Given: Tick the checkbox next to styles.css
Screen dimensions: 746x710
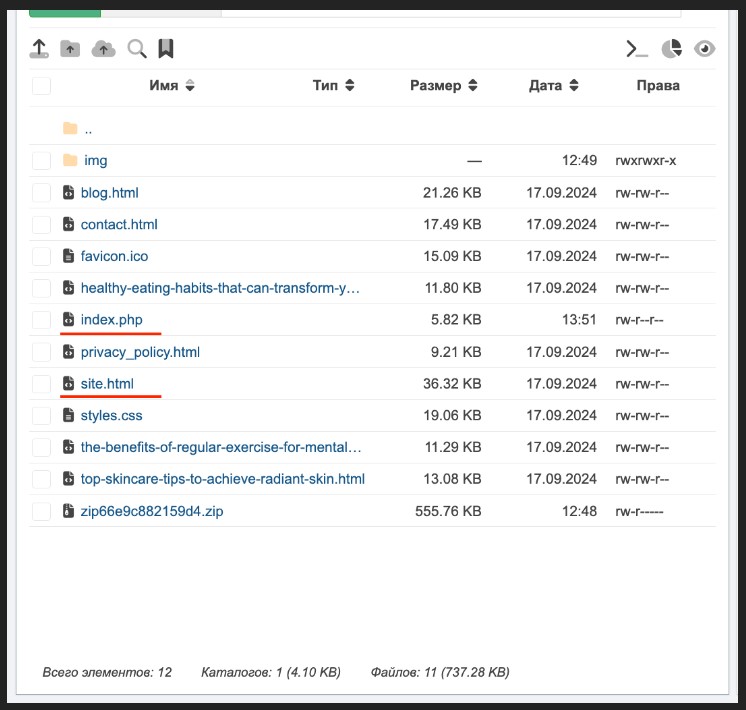Looking at the screenshot, I should 41,415.
